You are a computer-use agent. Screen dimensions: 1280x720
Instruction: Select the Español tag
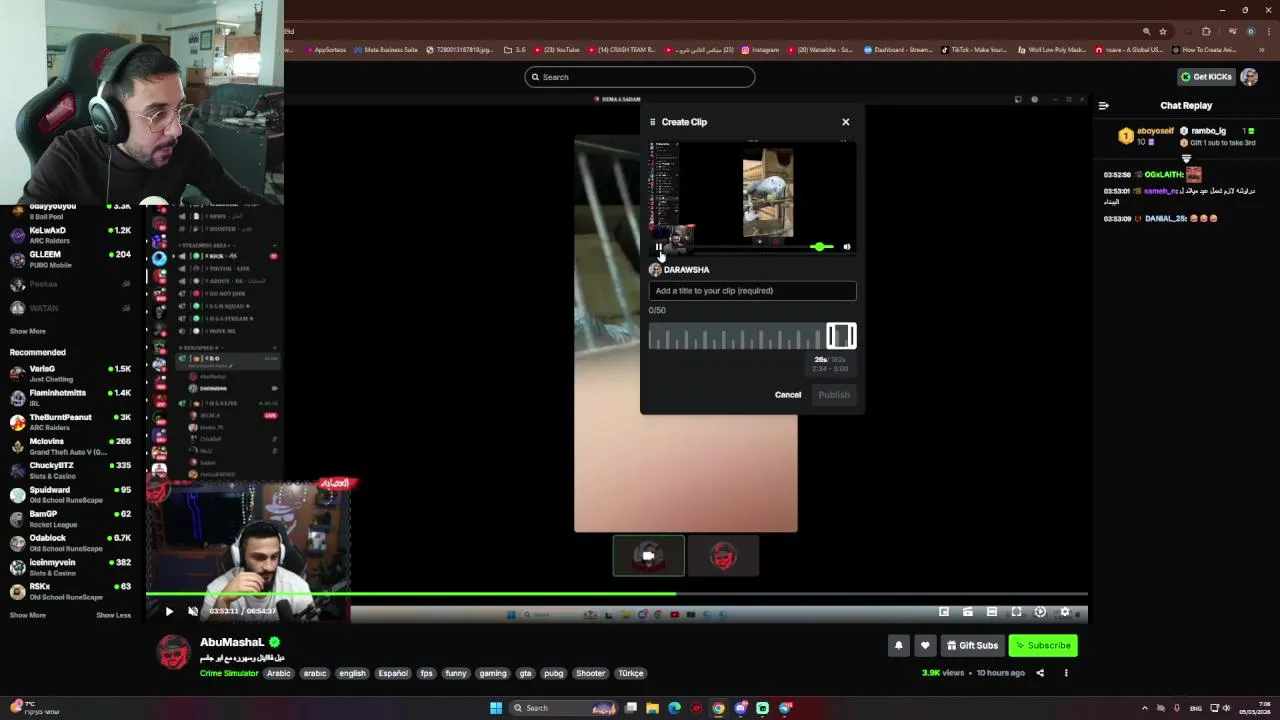click(x=393, y=673)
